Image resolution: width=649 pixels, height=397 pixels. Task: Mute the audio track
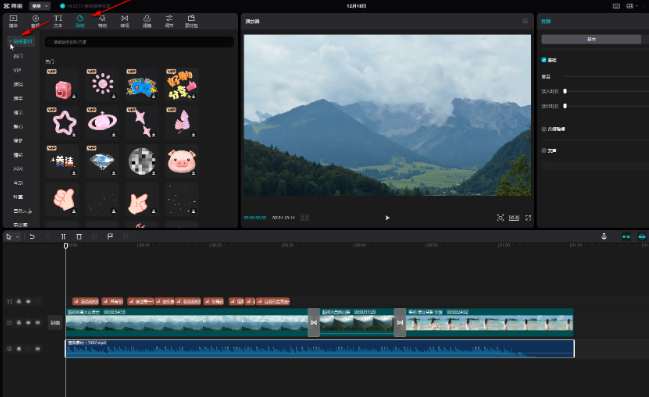(x=38, y=349)
